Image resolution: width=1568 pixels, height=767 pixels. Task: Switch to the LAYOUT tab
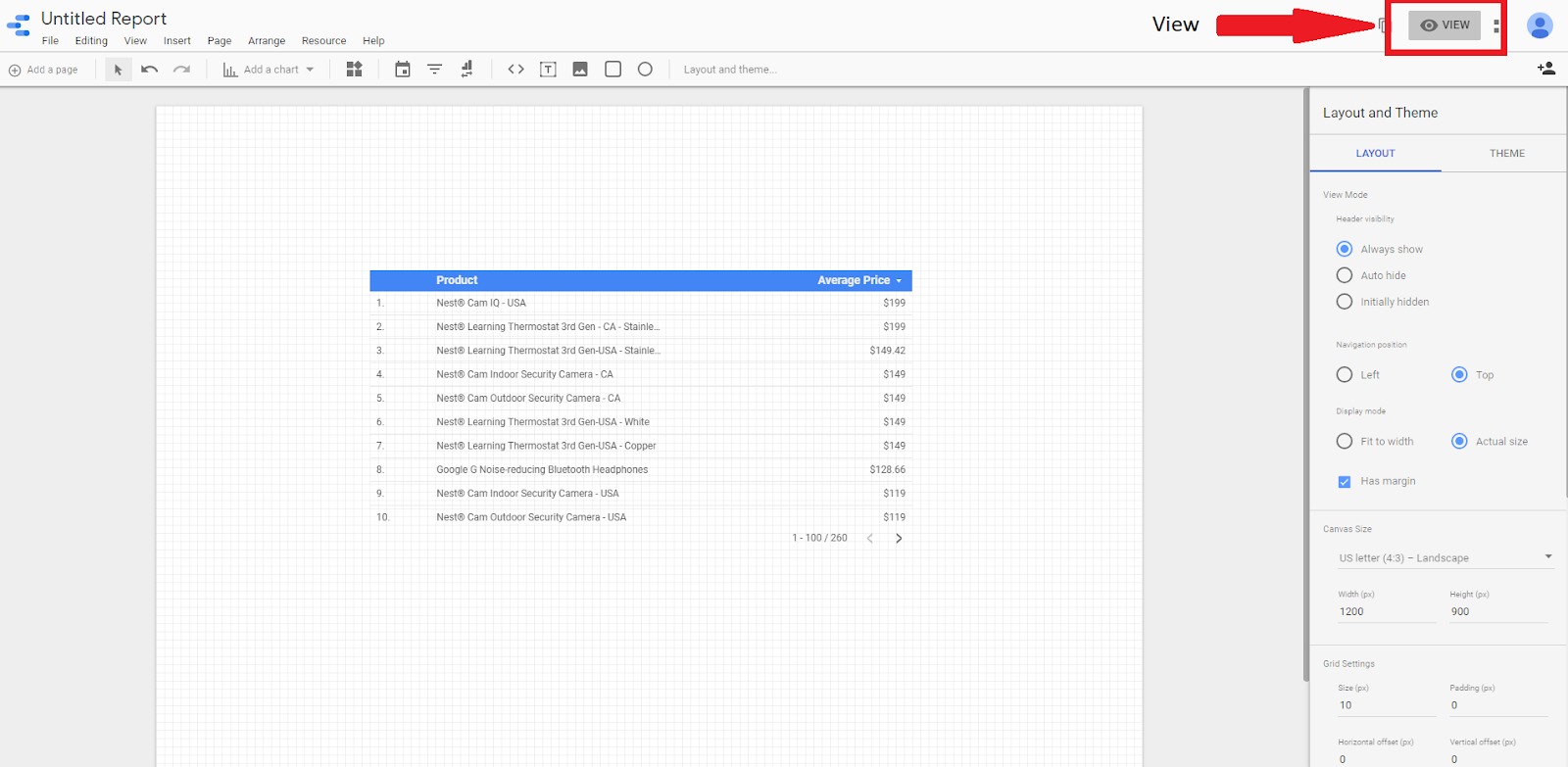[x=1375, y=153]
